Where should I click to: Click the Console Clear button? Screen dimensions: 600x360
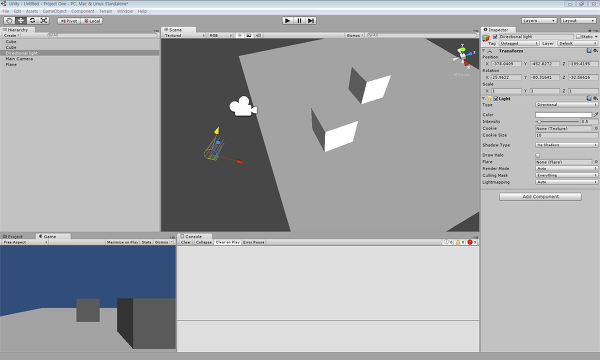pyautogui.click(x=186, y=242)
